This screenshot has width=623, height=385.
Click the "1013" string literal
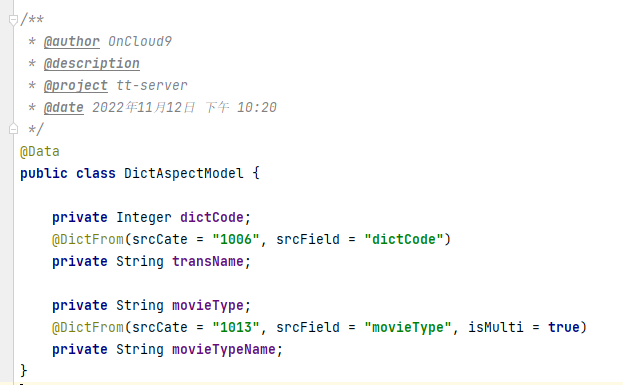[236, 327]
